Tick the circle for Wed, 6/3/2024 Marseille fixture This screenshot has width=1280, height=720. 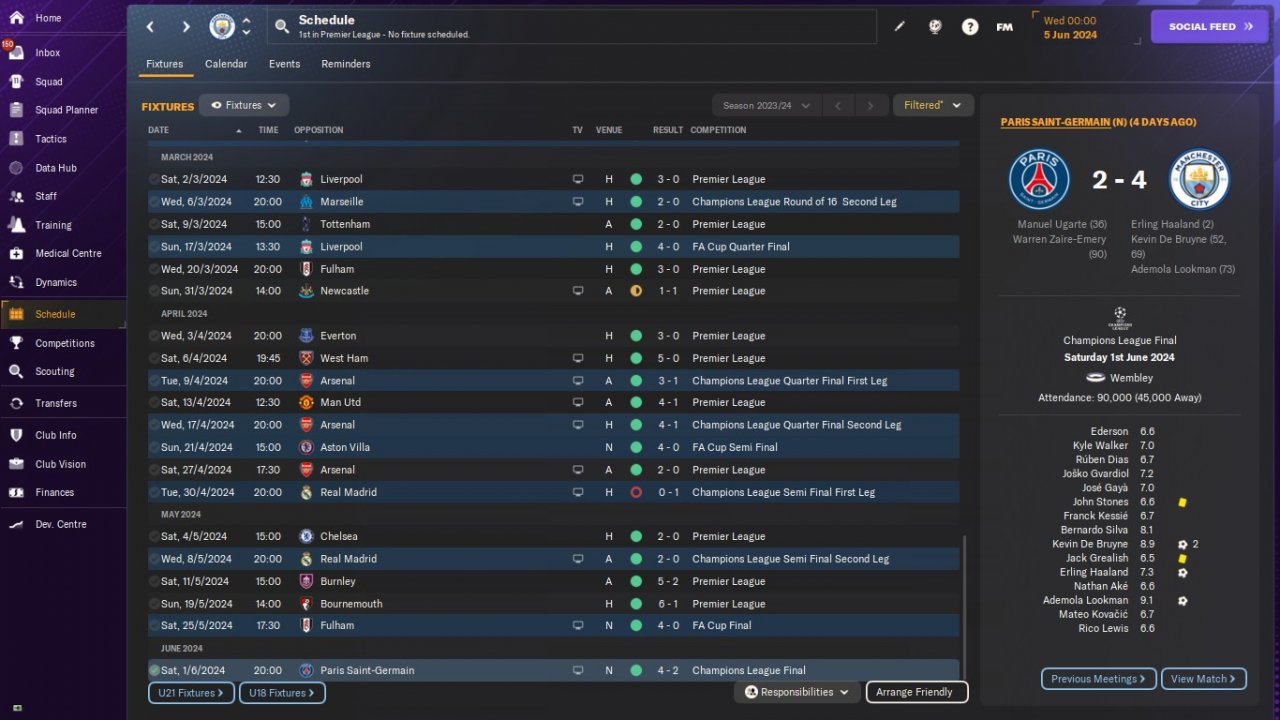tap(154, 202)
